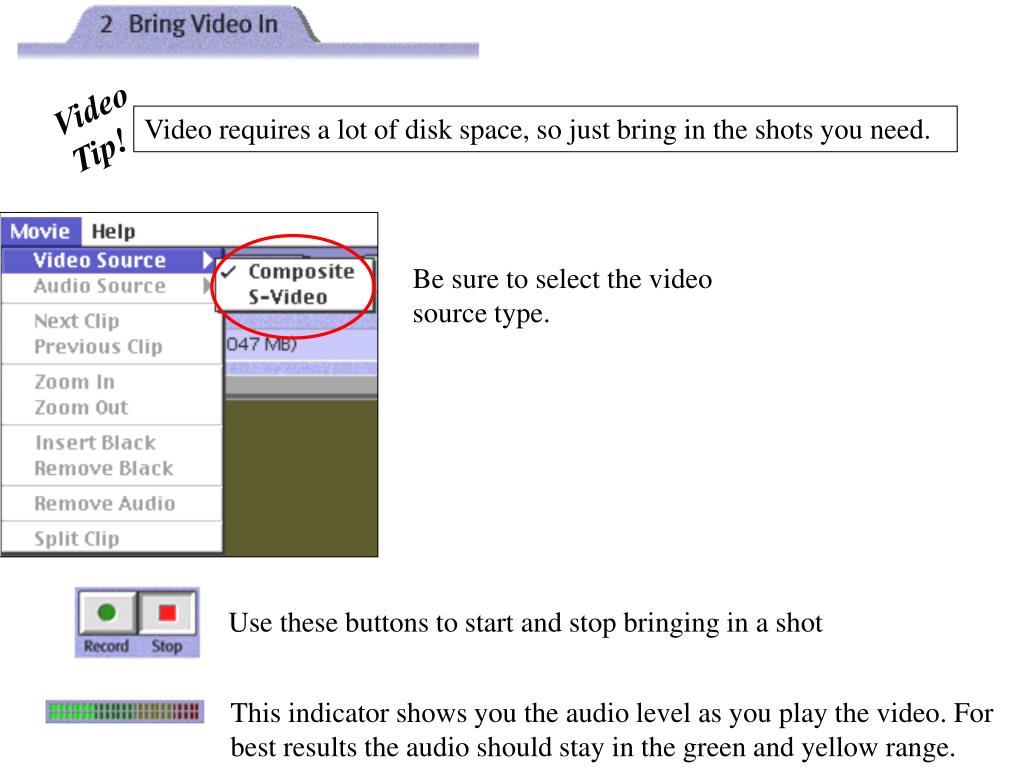
Task: Click Next Clip menu entry
Action: (x=111, y=321)
